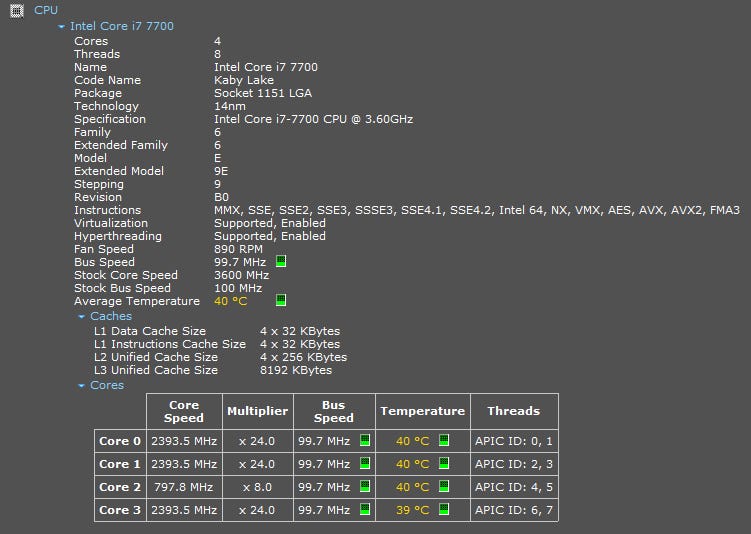Click the Bus Speed column header
Image resolution: width=751 pixels, height=534 pixels.
tap(334, 411)
